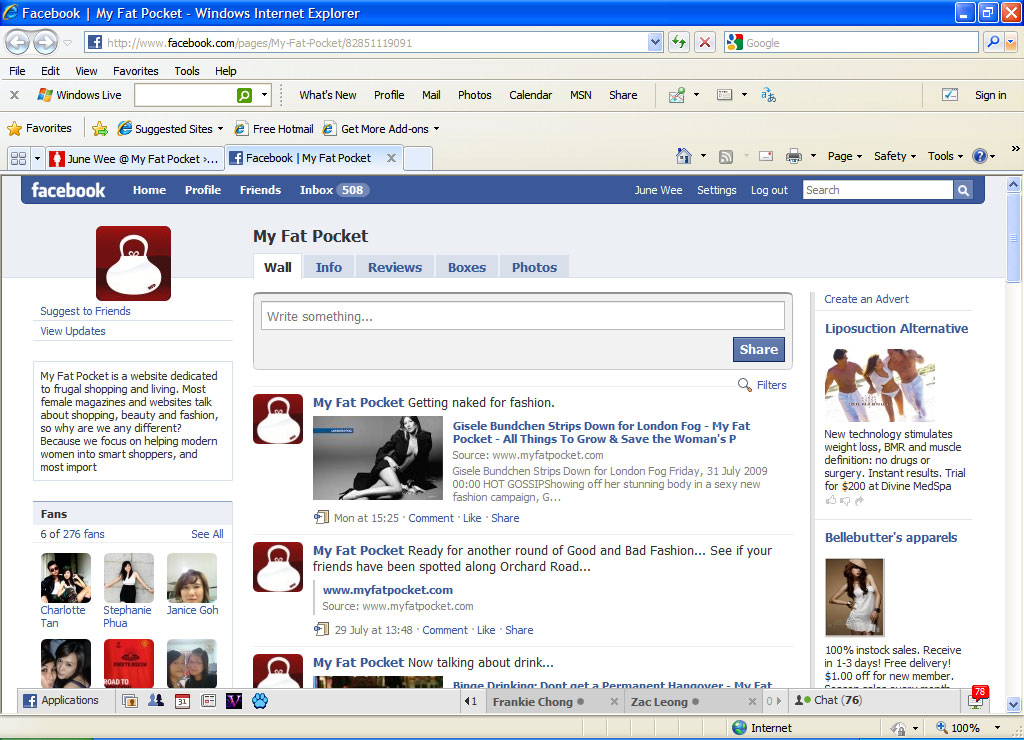Switch to June Wee @ My Fat Pocket browser tab
This screenshot has height=740, width=1024.
(135, 159)
